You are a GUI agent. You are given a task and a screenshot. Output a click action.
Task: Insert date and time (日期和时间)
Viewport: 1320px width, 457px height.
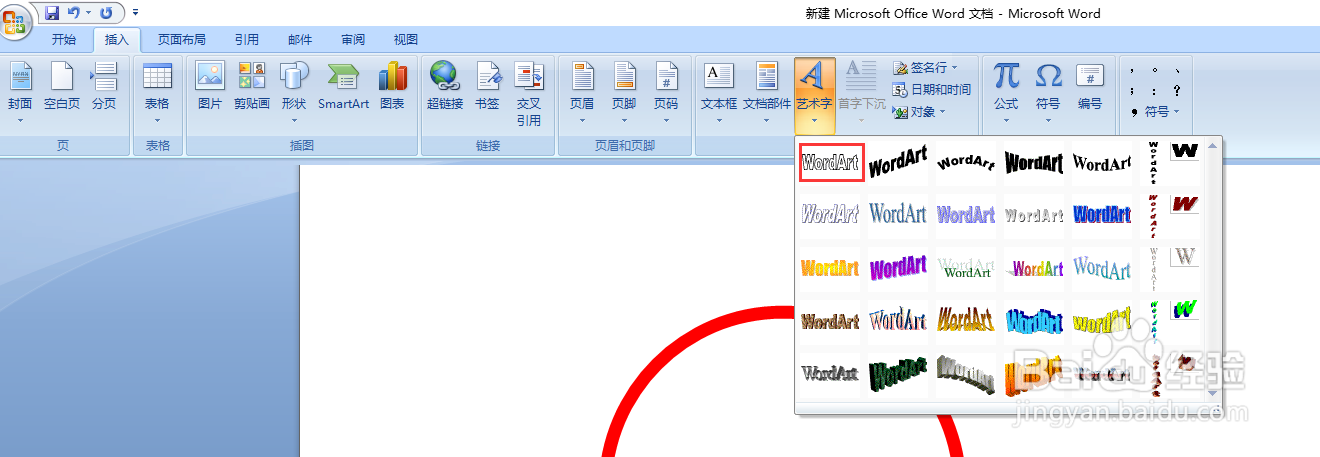[931, 90]
